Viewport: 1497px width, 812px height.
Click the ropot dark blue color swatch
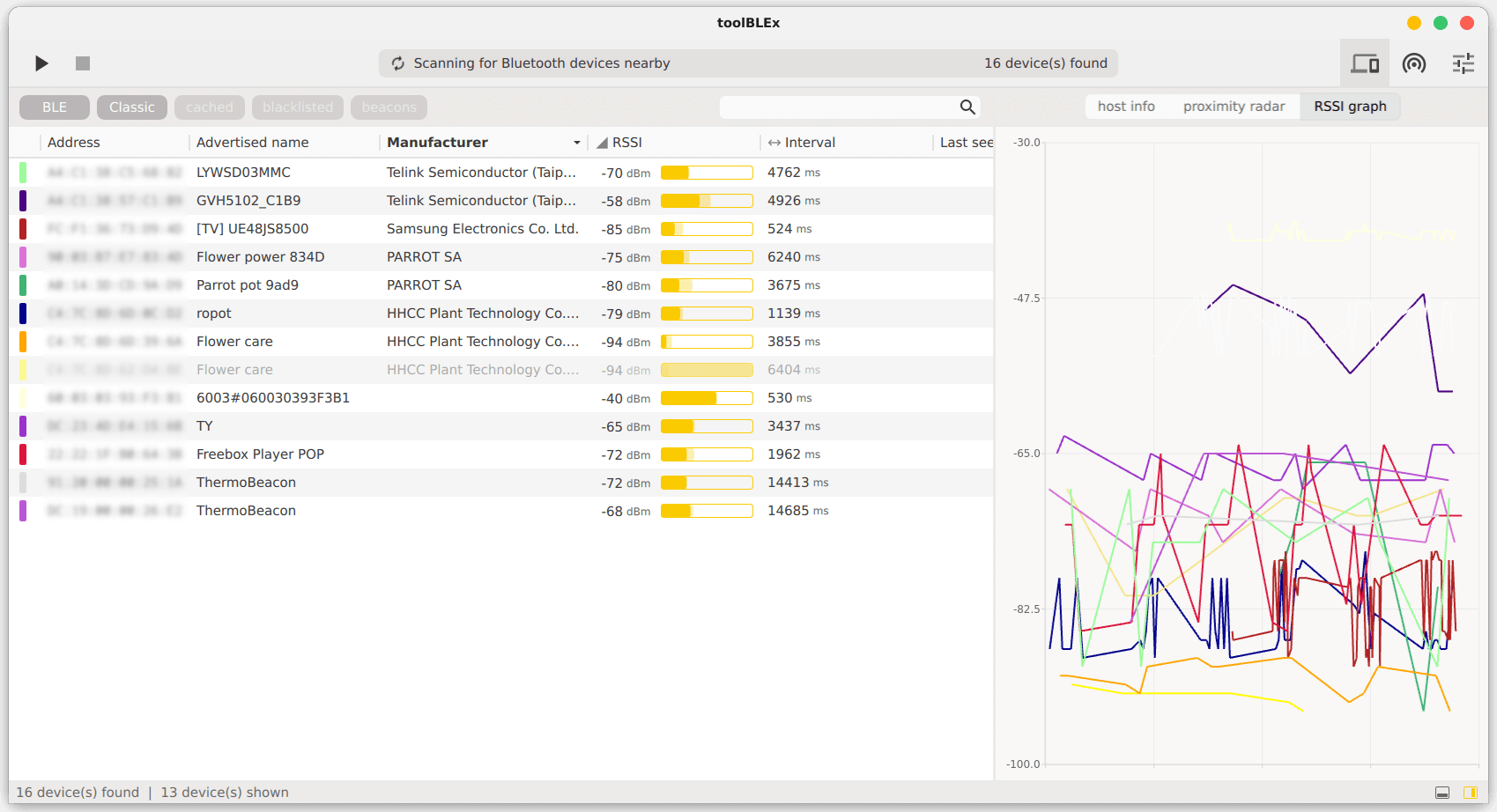click(23, 314)
